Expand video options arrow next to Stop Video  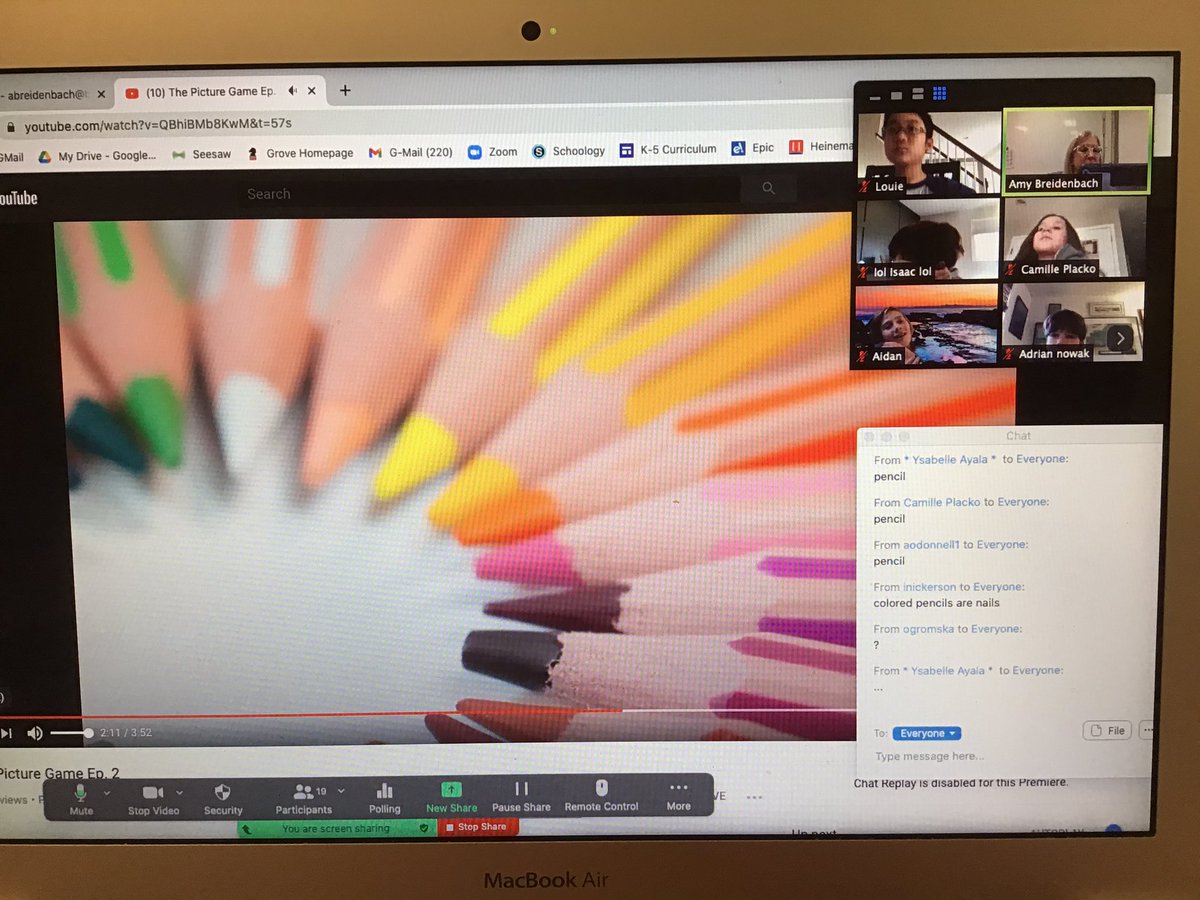click(179, 792)
